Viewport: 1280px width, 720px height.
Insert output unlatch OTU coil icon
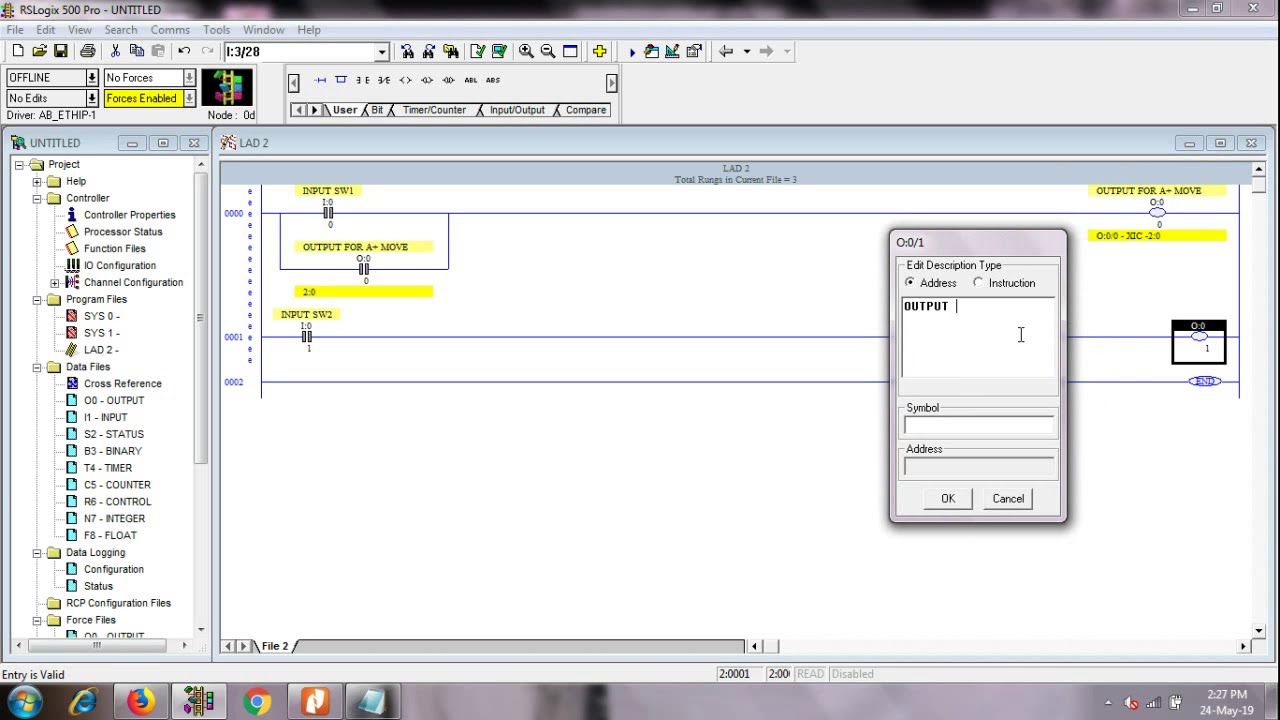[x=448, y=80]
